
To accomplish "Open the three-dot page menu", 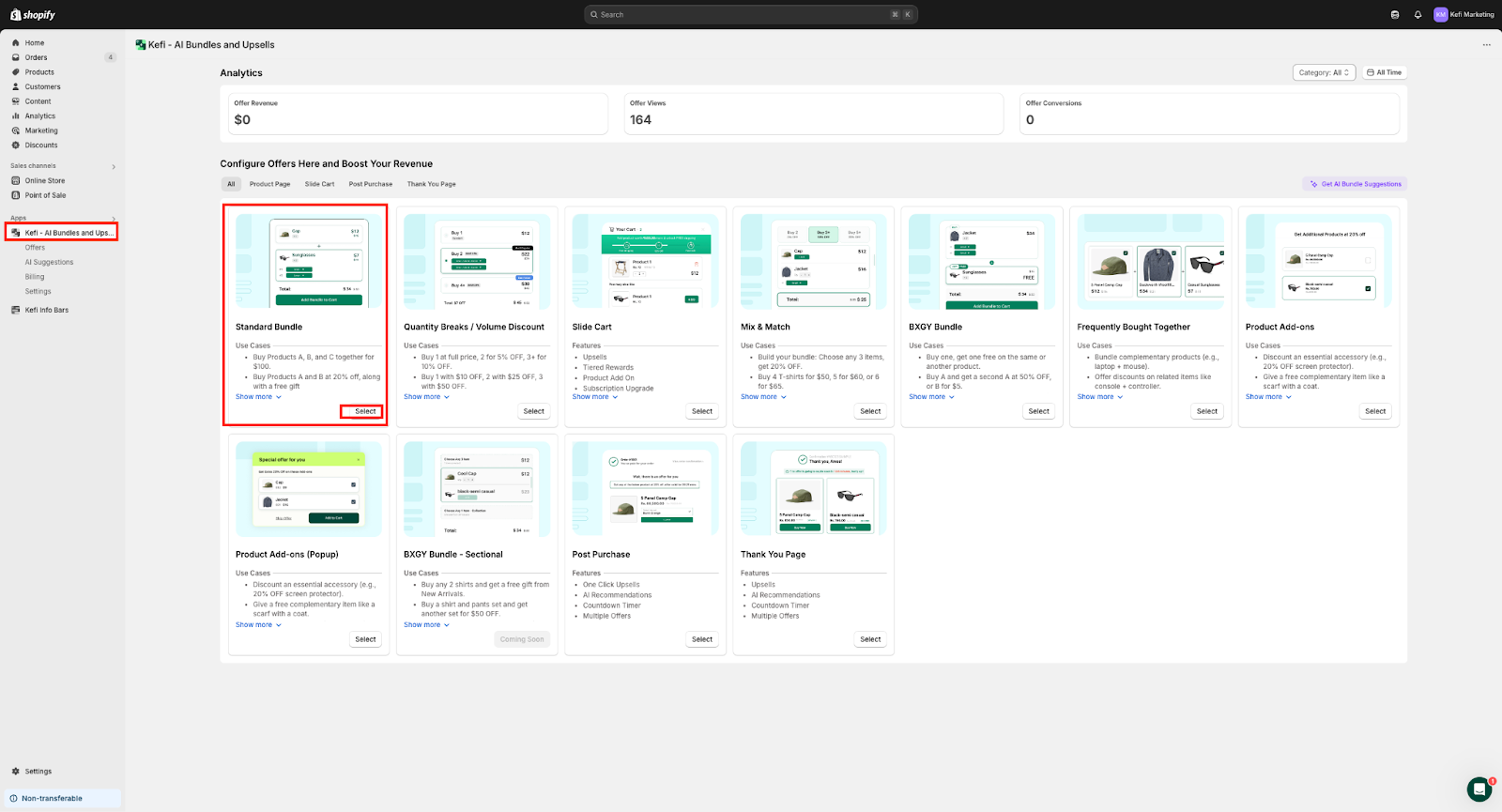I will click(x=1486, y=45).
